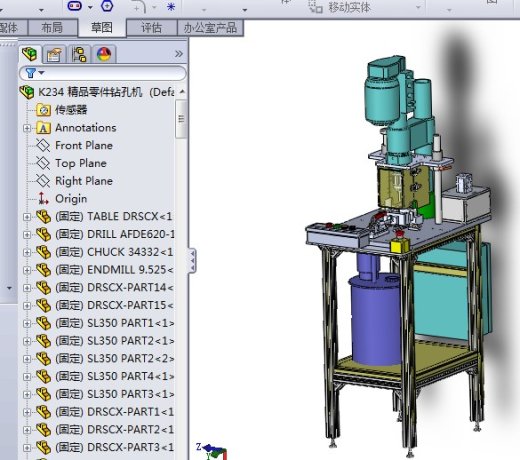Screen dimensions: 520x460
Task: Select the DRSCX-PART14 text row
Action: tap(114, 287)
